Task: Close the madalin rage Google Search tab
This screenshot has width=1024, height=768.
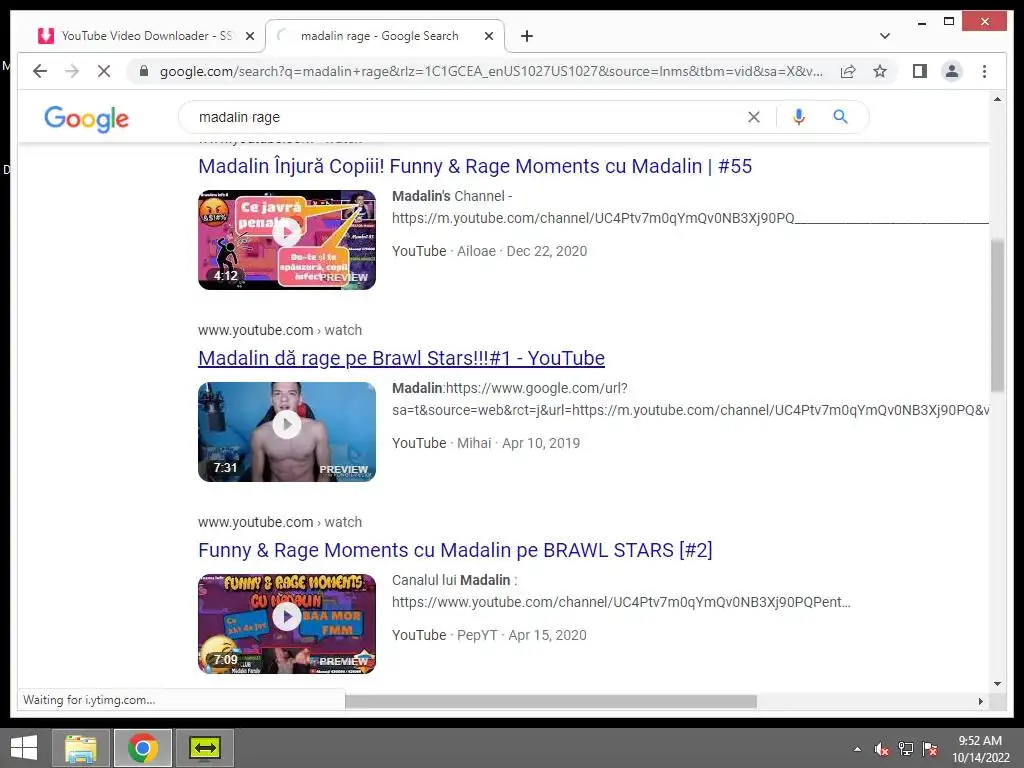Action: tap(488, 36)
